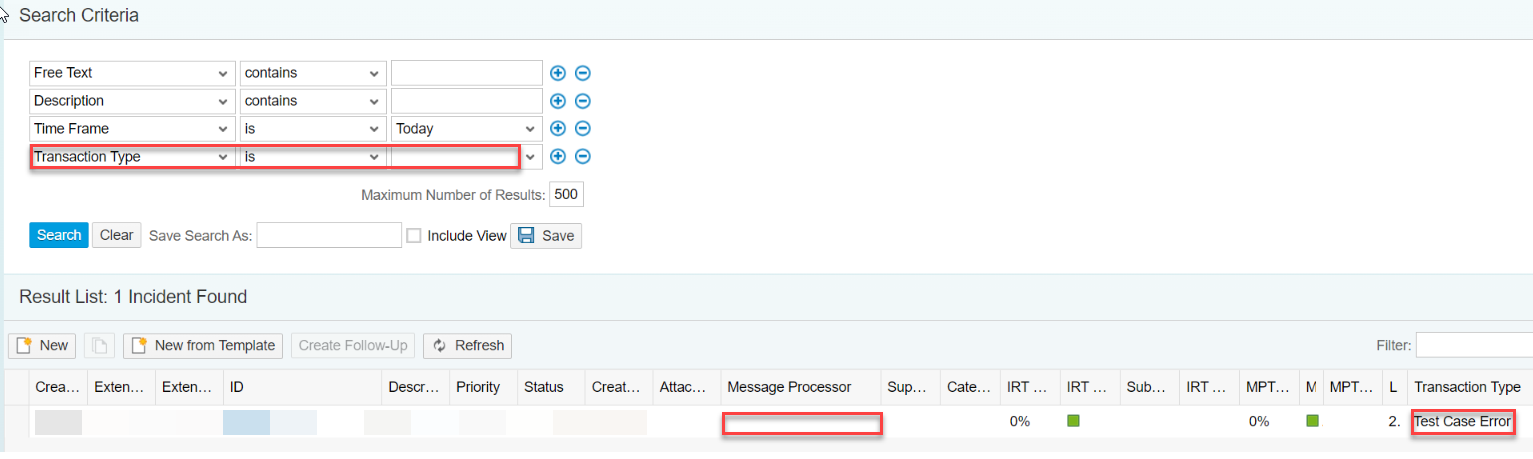Click the disabled copy incident icon
Screen dimensions: 1533x459
(100, 346)
